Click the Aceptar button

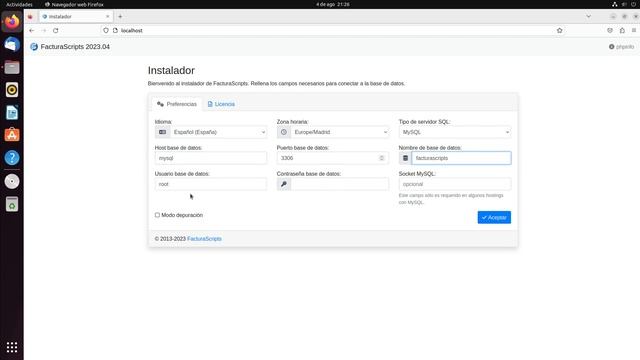click(494, 217)
